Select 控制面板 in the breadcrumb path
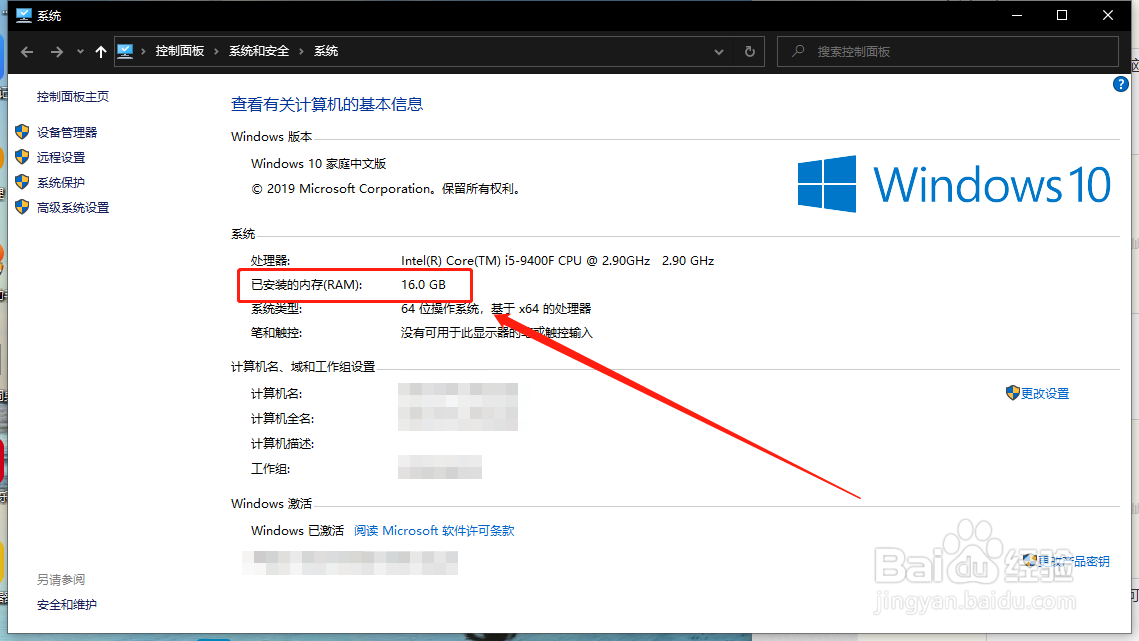1139x641 pixels. pos(182,51)
